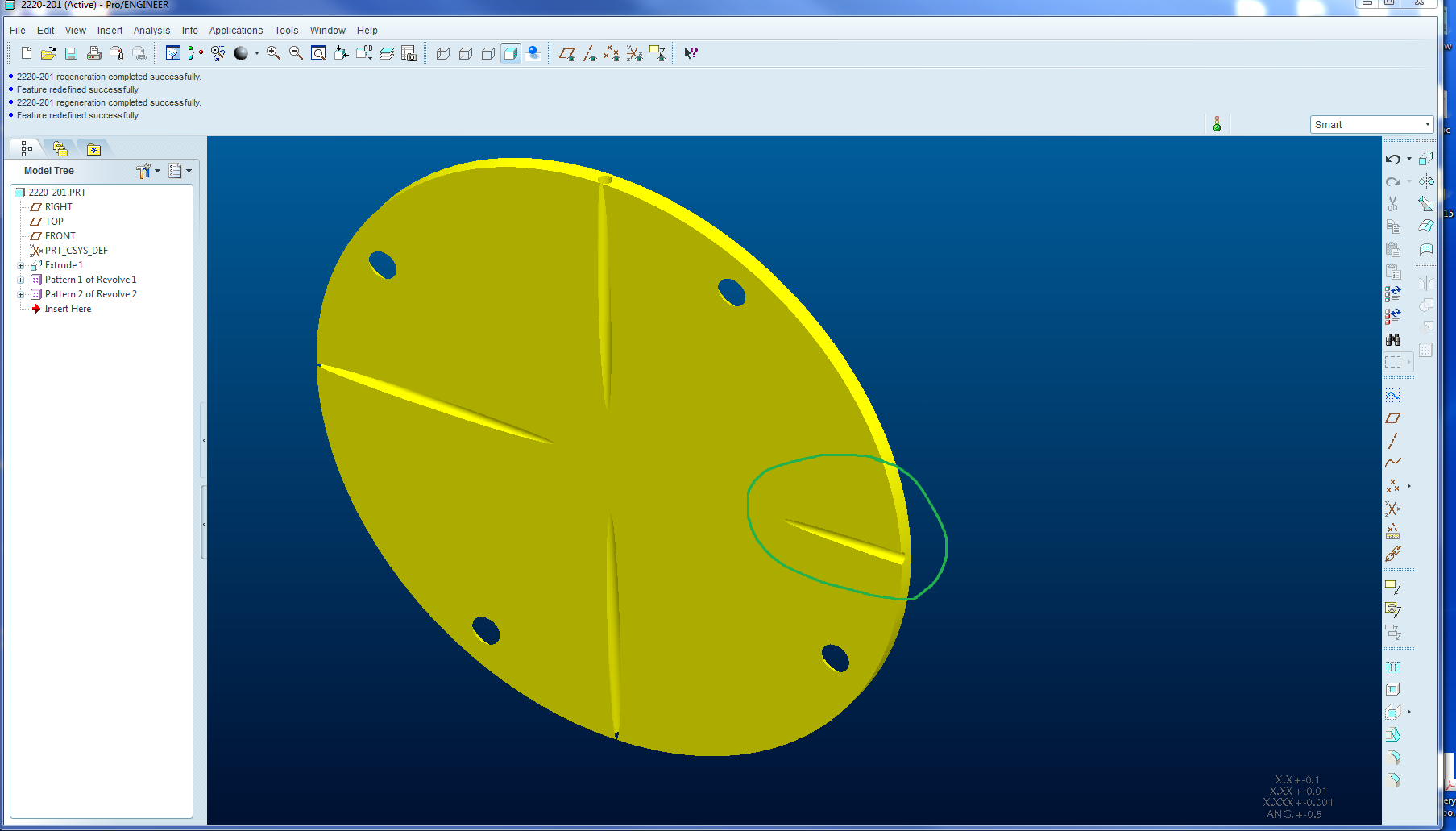Open the Applications menu
This screenshot has width=1456, height=831.
tap(236, 31)
